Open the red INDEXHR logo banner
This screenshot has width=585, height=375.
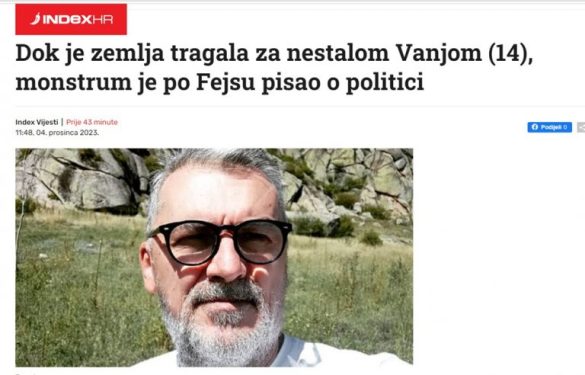click(71, 19)
